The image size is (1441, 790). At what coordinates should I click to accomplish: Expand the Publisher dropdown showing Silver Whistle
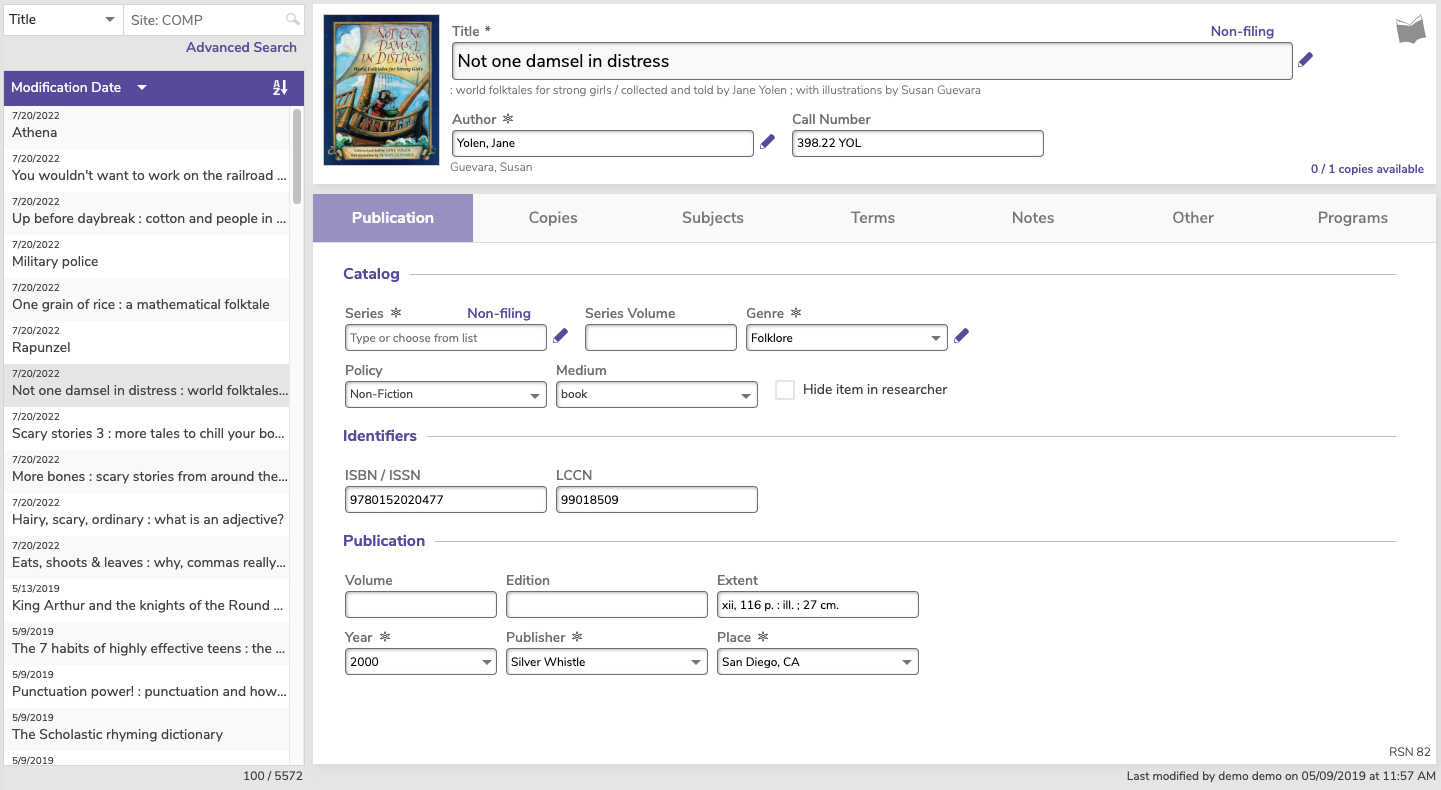[x=606, y=662]
